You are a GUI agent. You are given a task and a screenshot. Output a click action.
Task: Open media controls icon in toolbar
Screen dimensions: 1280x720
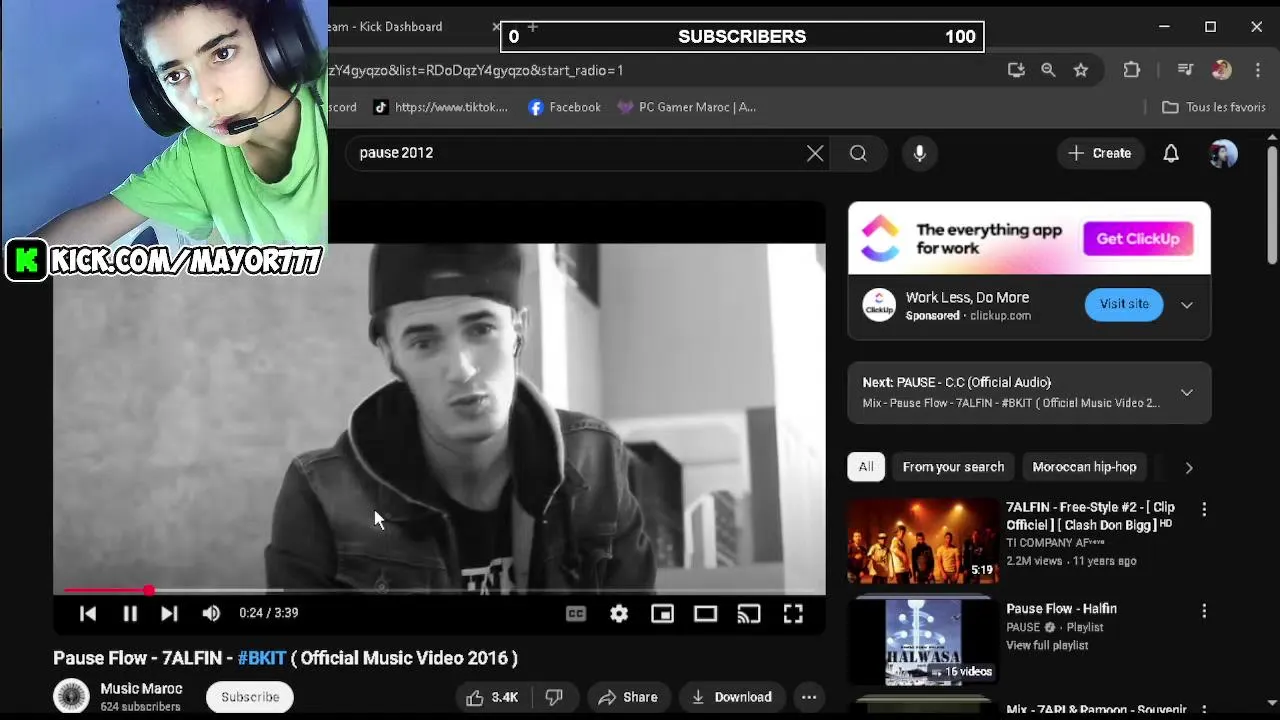pyautogui.click(x=1186, y=70)
